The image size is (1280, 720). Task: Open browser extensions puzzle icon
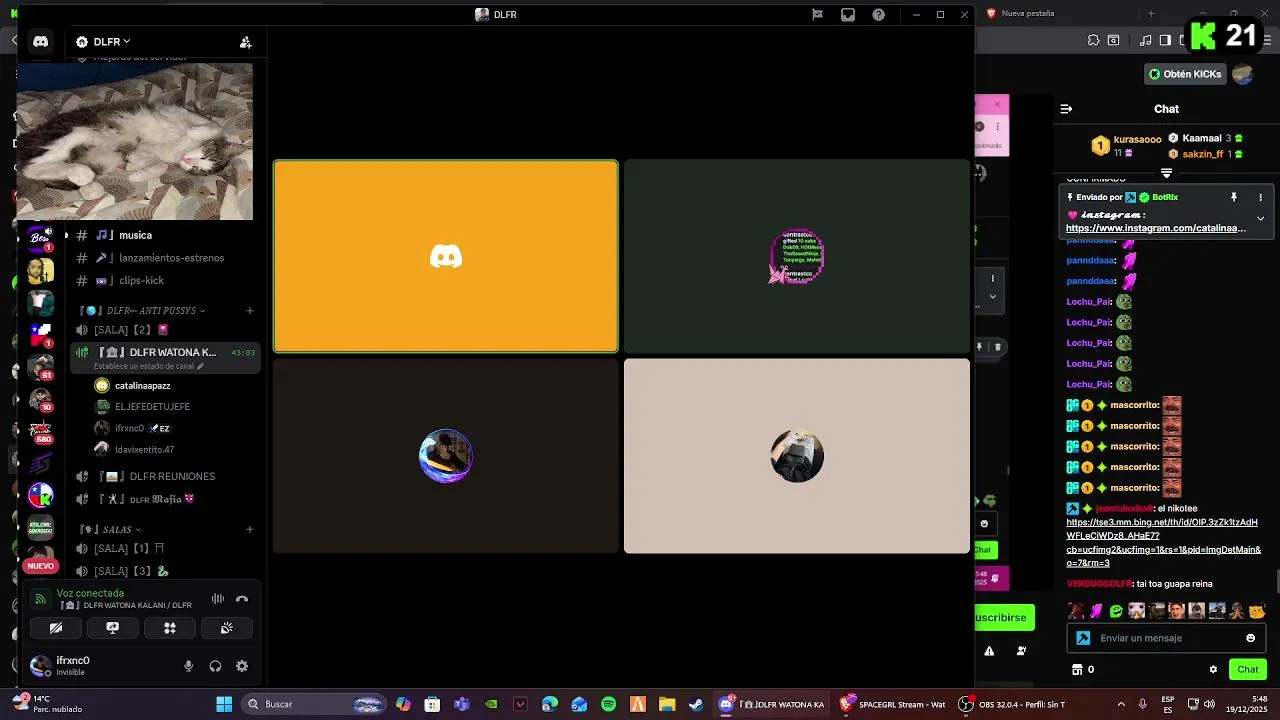tap(1093, 40)
